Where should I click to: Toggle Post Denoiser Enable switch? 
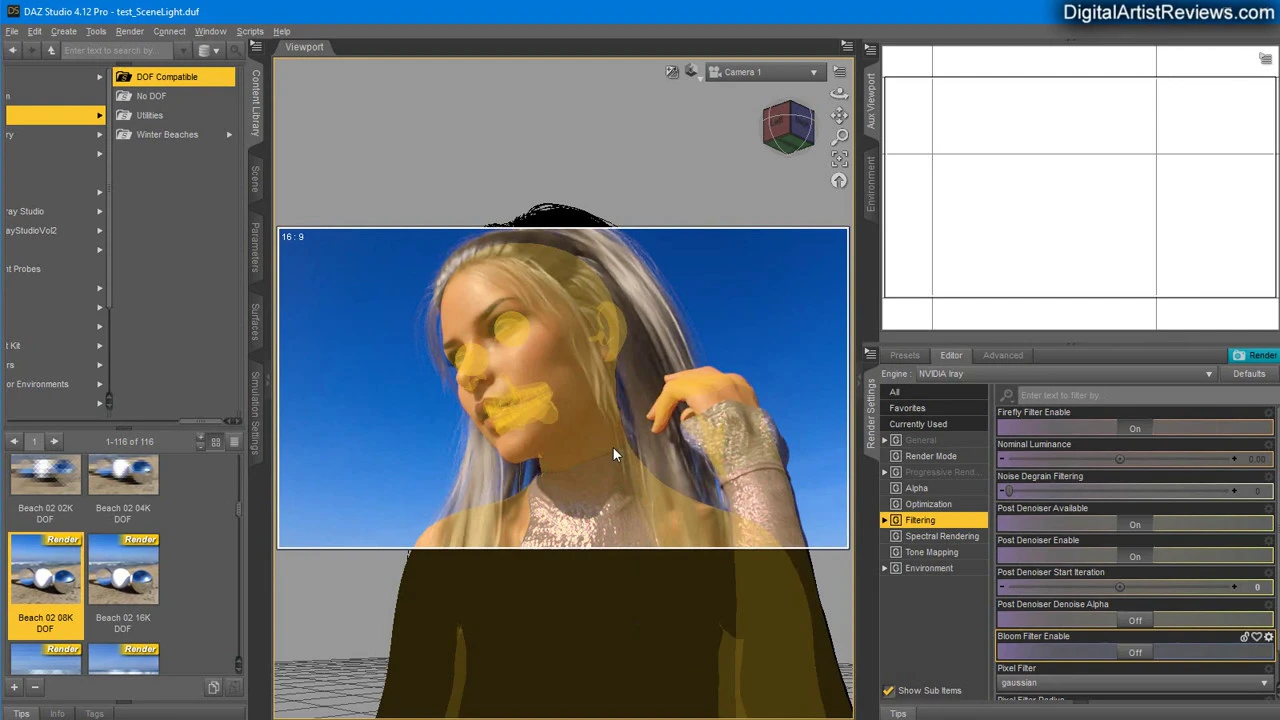pos(1135,556)
